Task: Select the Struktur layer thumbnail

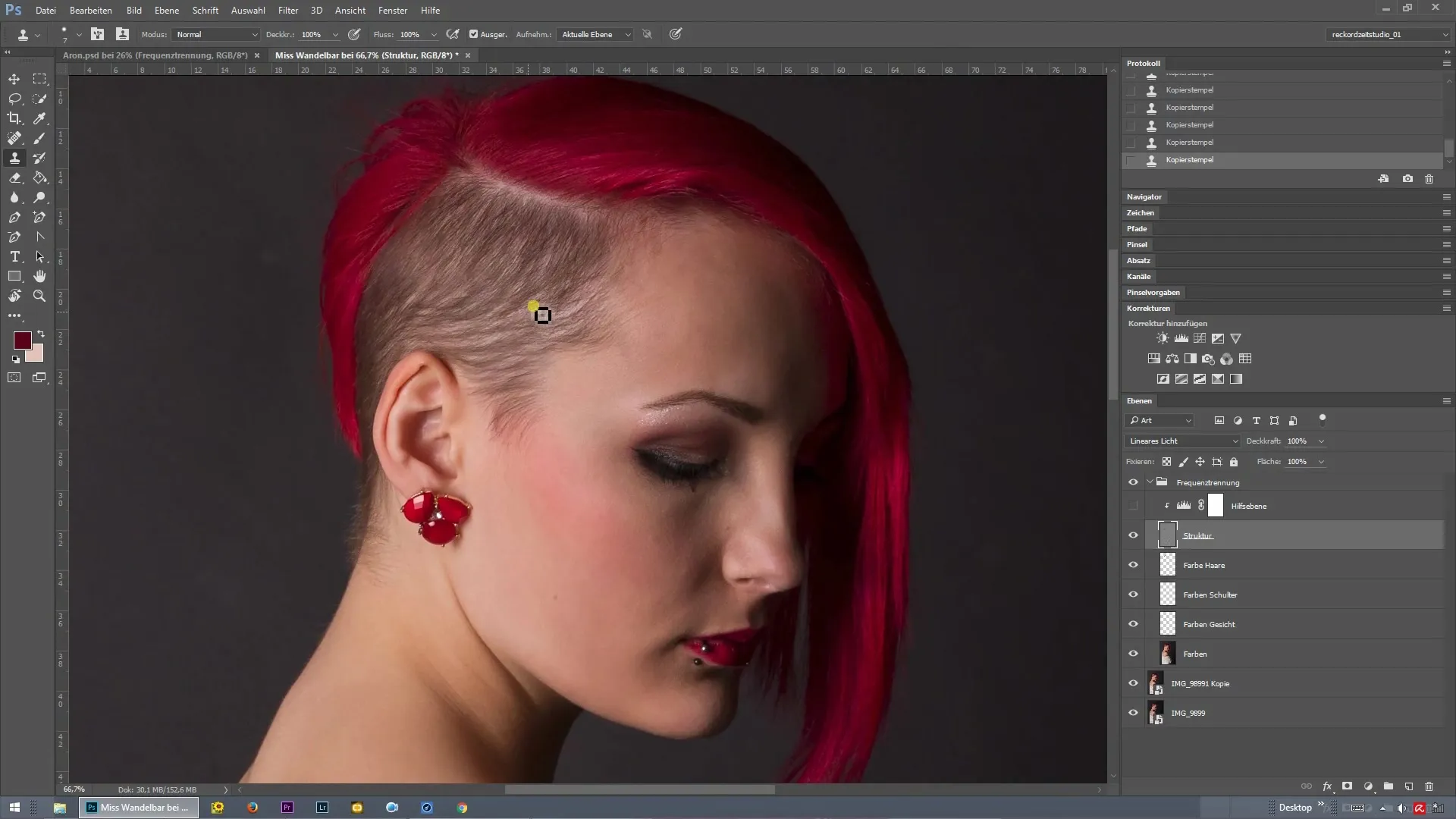Action: [1168, 535]
